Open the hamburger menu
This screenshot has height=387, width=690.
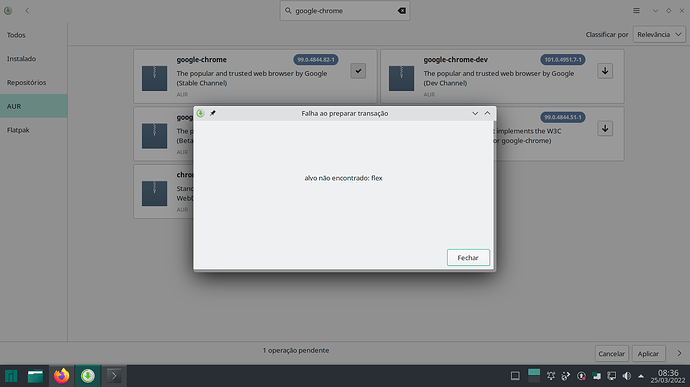tap(636, 11)
